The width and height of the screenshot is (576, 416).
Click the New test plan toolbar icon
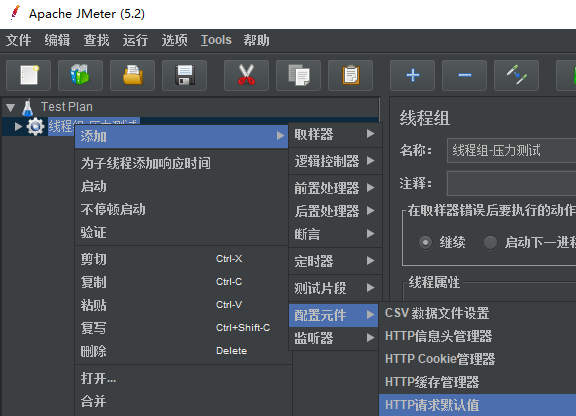click(28, 75)
